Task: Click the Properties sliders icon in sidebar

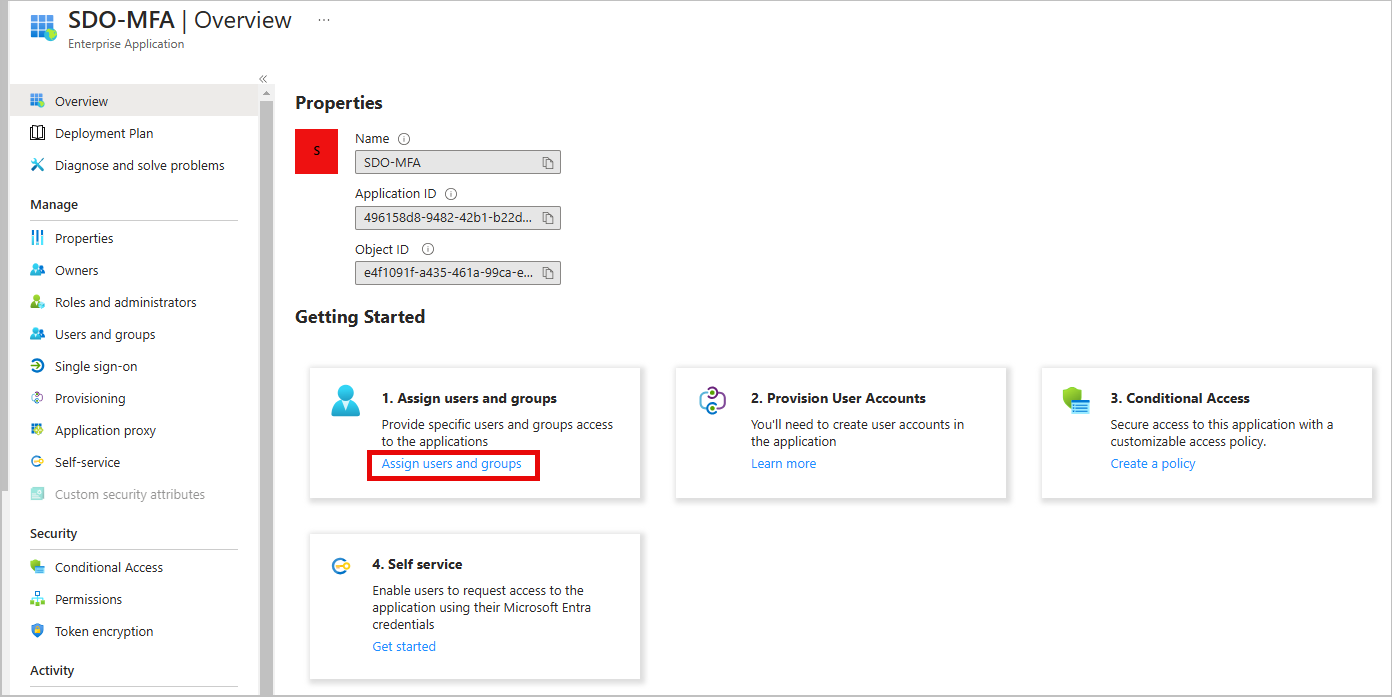Action: point(37,238)
